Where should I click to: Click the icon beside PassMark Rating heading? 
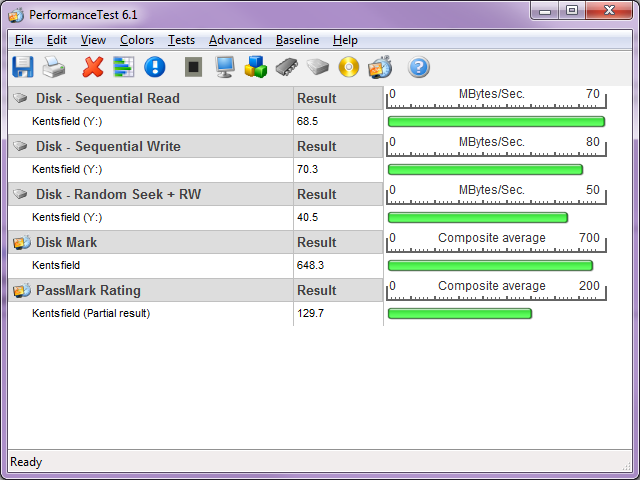22,290
